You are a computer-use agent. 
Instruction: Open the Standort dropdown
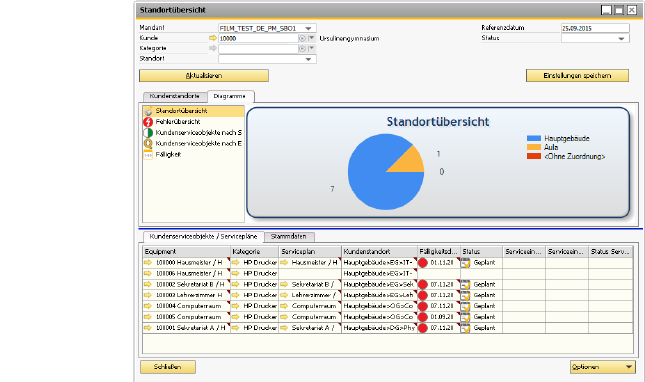(308, 59)
